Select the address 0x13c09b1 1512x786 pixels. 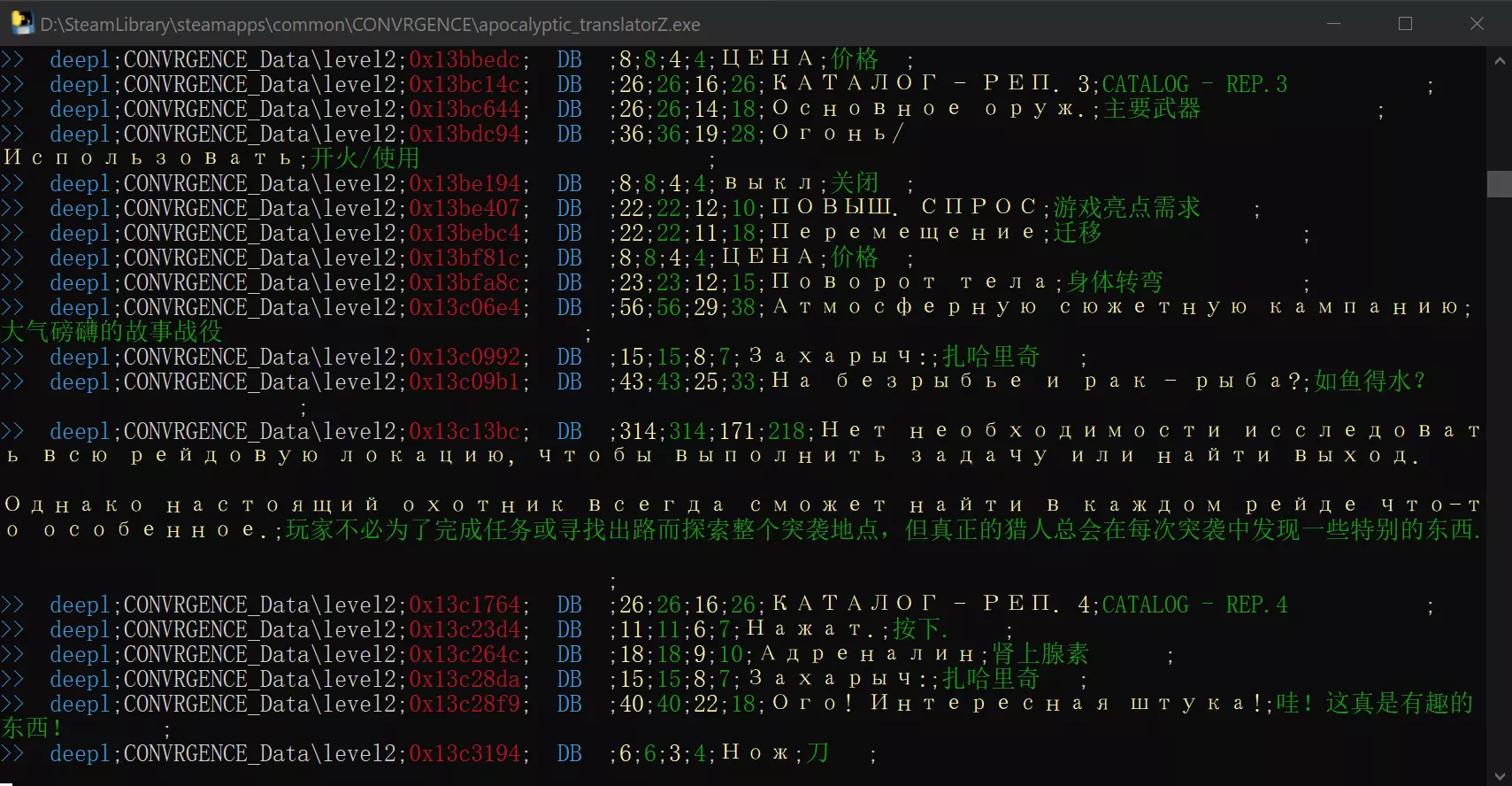click(x=464, y=381)
